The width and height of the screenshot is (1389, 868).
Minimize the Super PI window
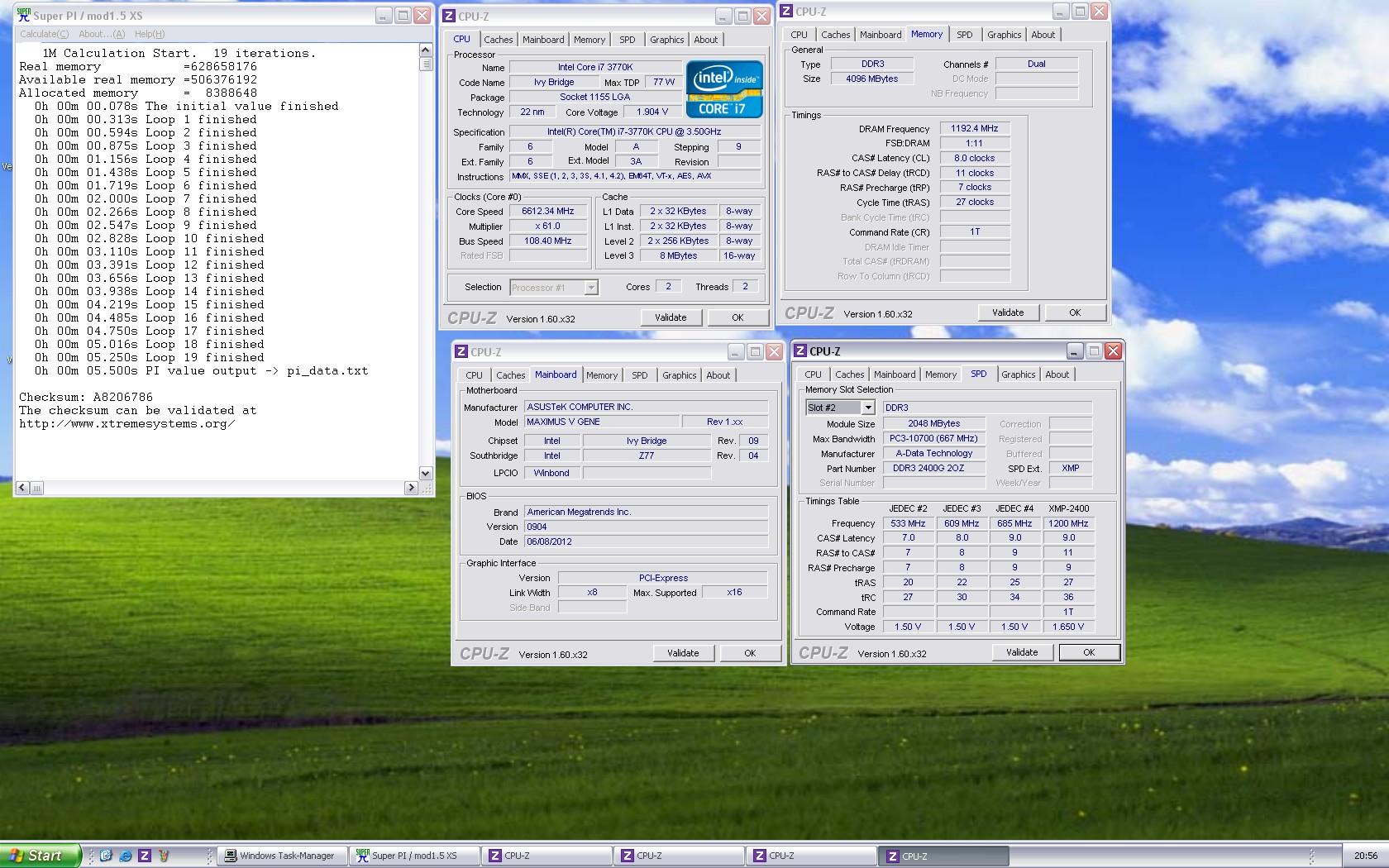click(384, 15)
